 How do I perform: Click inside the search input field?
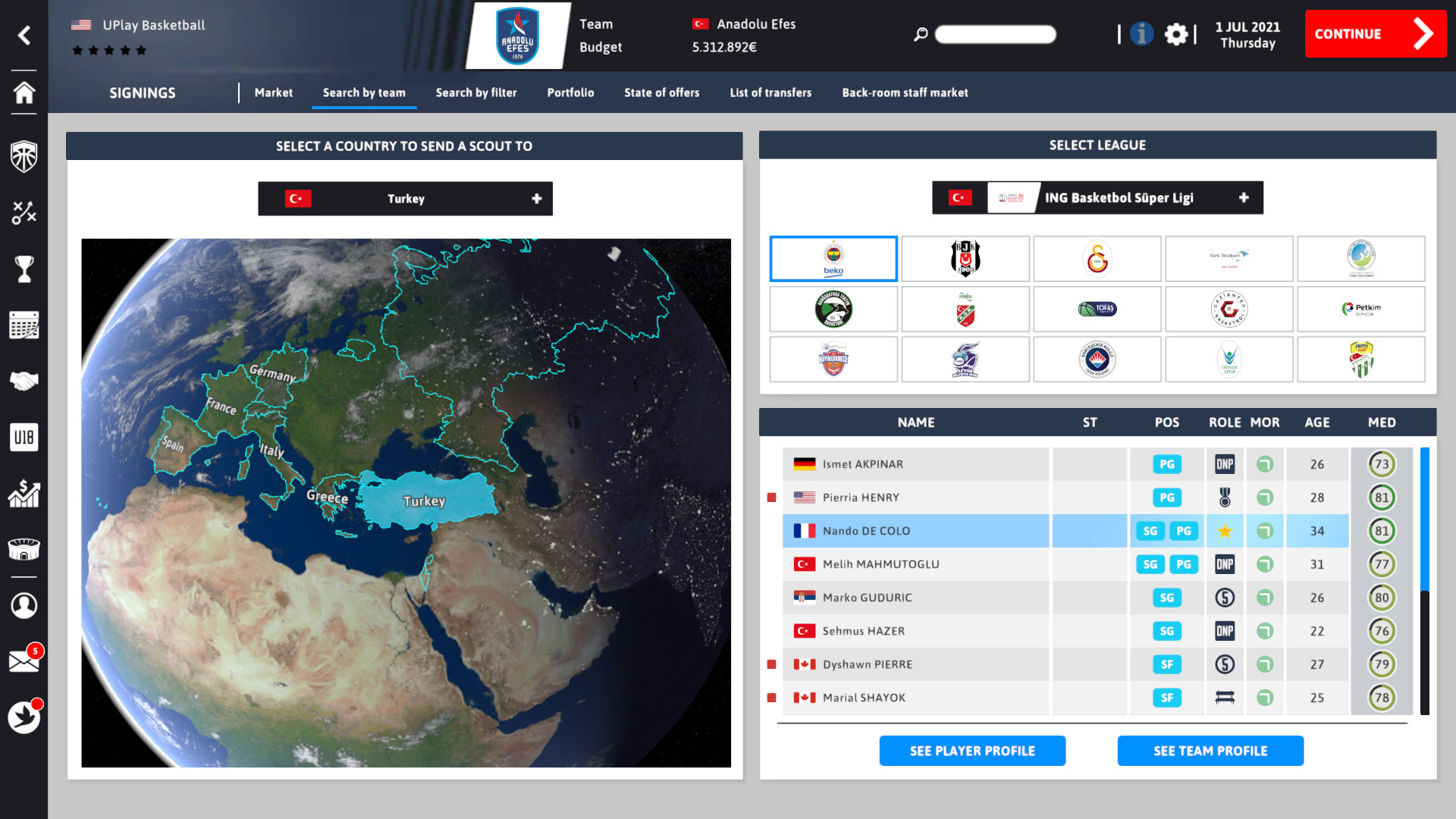click(x=994, y=35)
